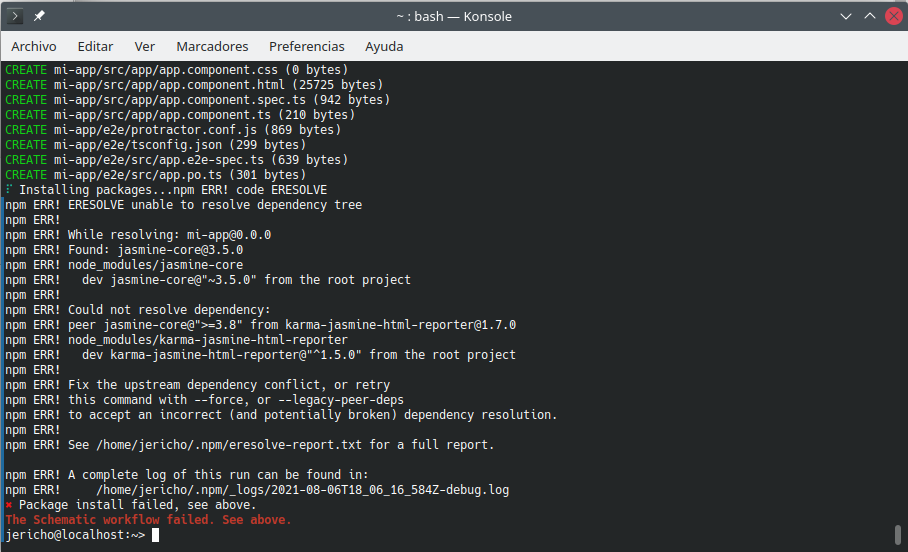The image size is (908, 552).
Task: Click the debug.log file path in output
Action: [303, 490]
